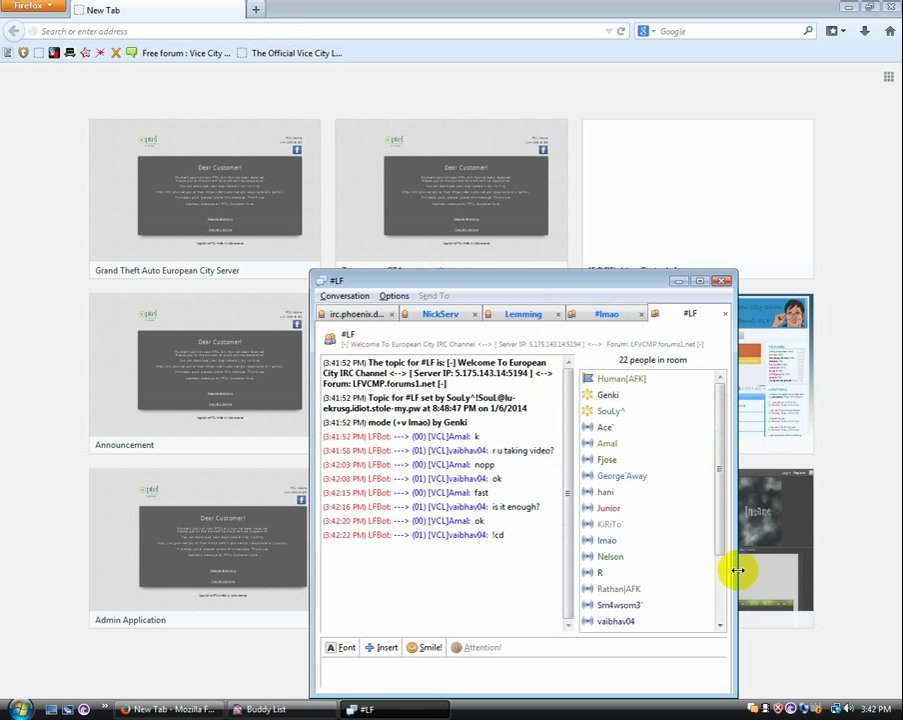The image size is (903, 720).
Task: Focus the Search or enter address bar
Action: pyautogui.click(x=320, y=31)
